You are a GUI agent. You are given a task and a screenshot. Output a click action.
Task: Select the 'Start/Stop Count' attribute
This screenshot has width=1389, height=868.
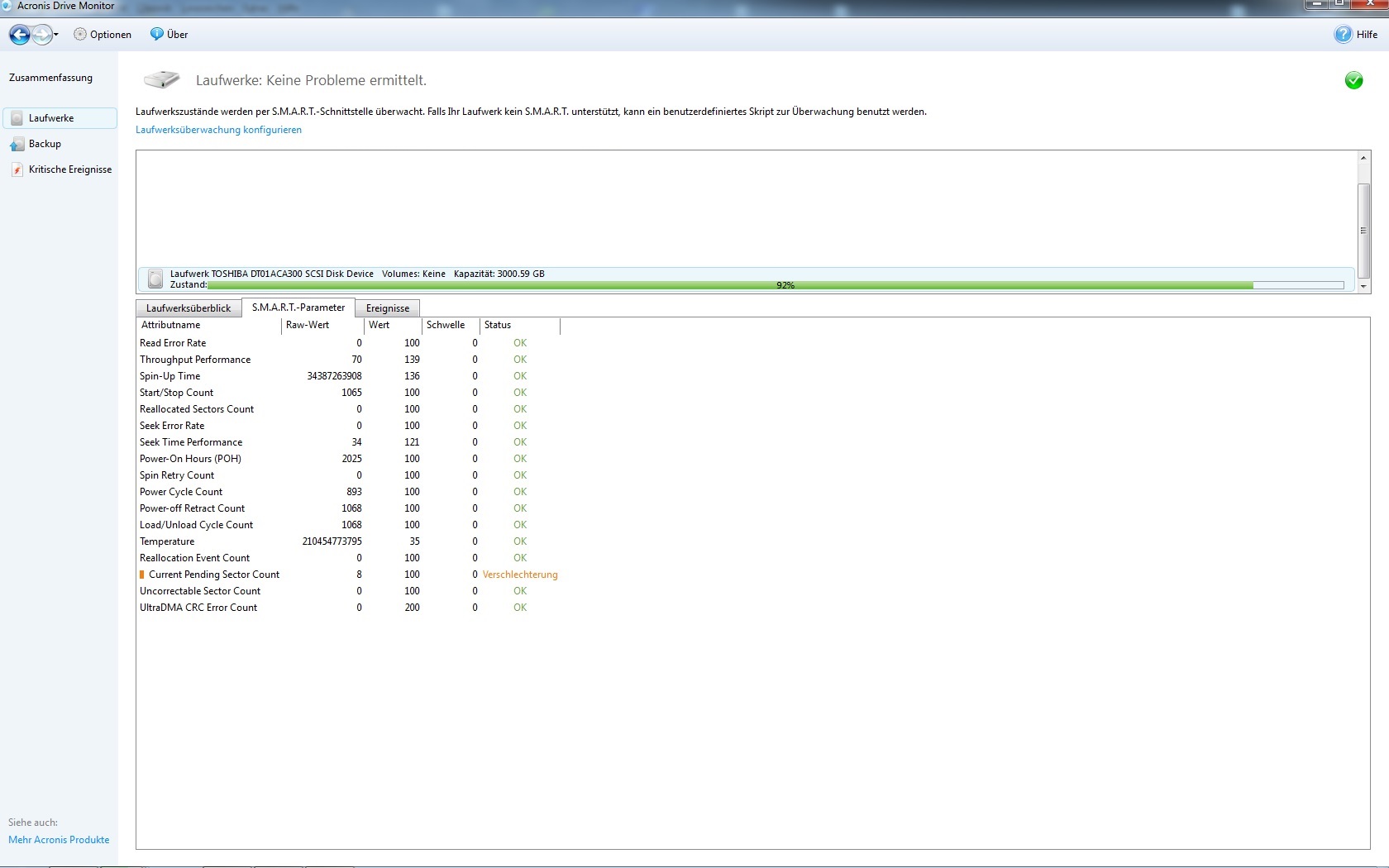coord(177,393)
